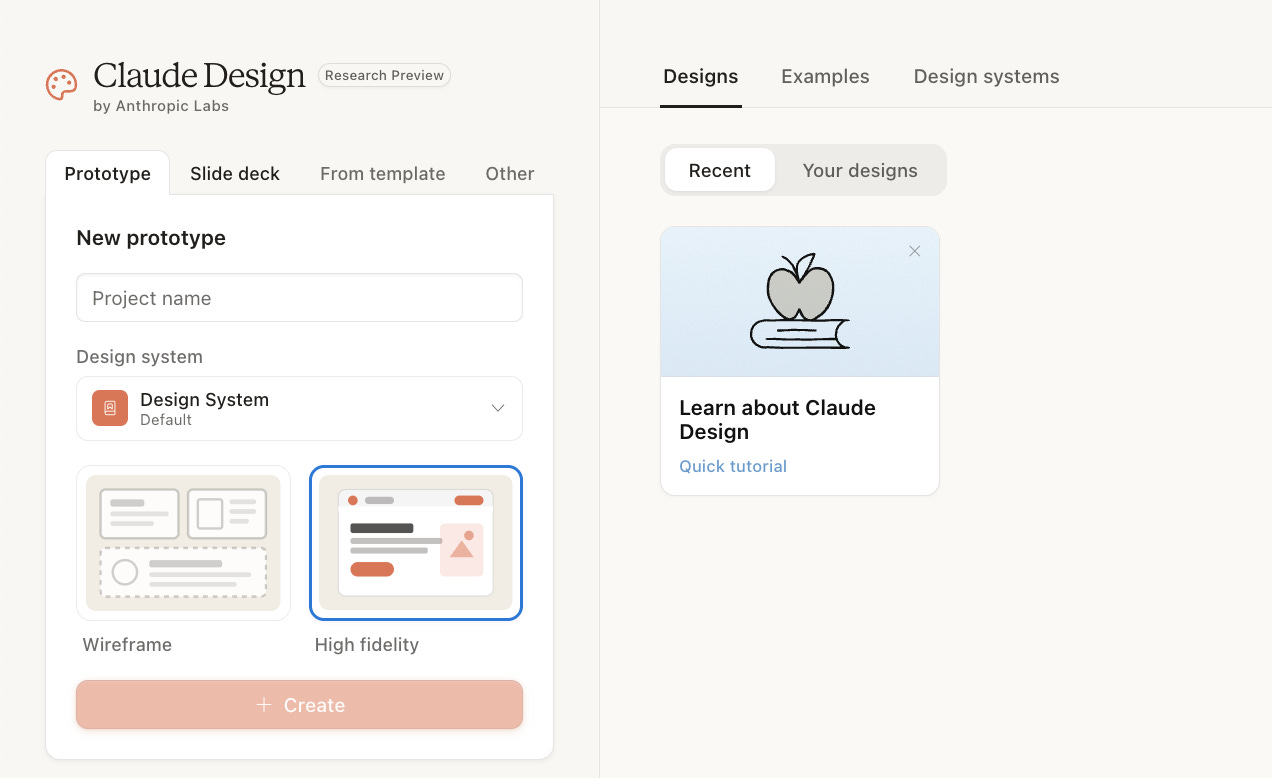This screenshot has width=1272, height=778.
Task: Click the Research Preview badge
Action: click(x=384, y=75)
